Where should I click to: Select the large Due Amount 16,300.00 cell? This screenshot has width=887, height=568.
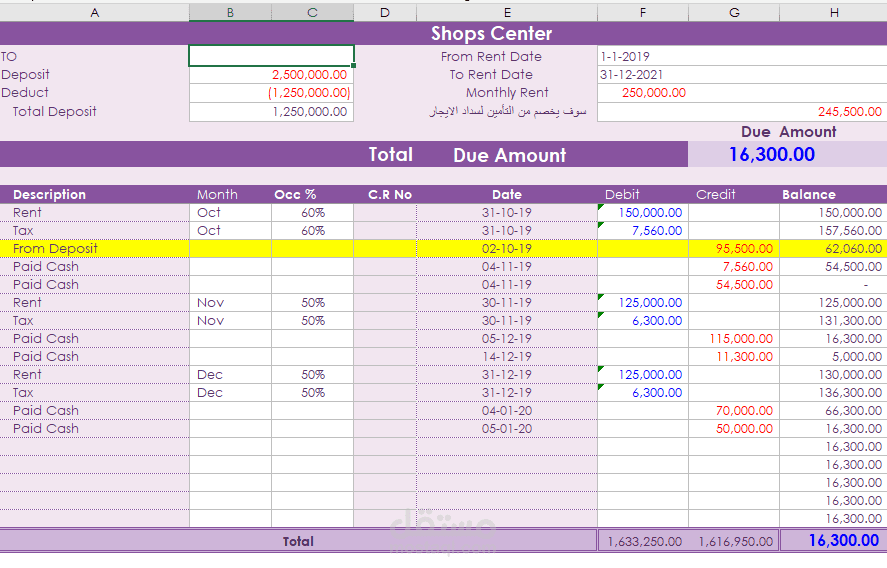787,154
